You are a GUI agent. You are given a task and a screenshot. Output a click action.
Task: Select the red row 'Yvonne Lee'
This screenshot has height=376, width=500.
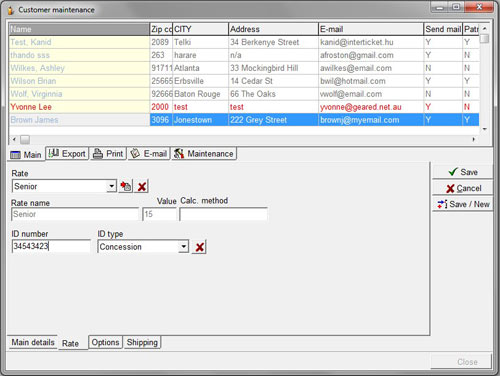(244, 107)
